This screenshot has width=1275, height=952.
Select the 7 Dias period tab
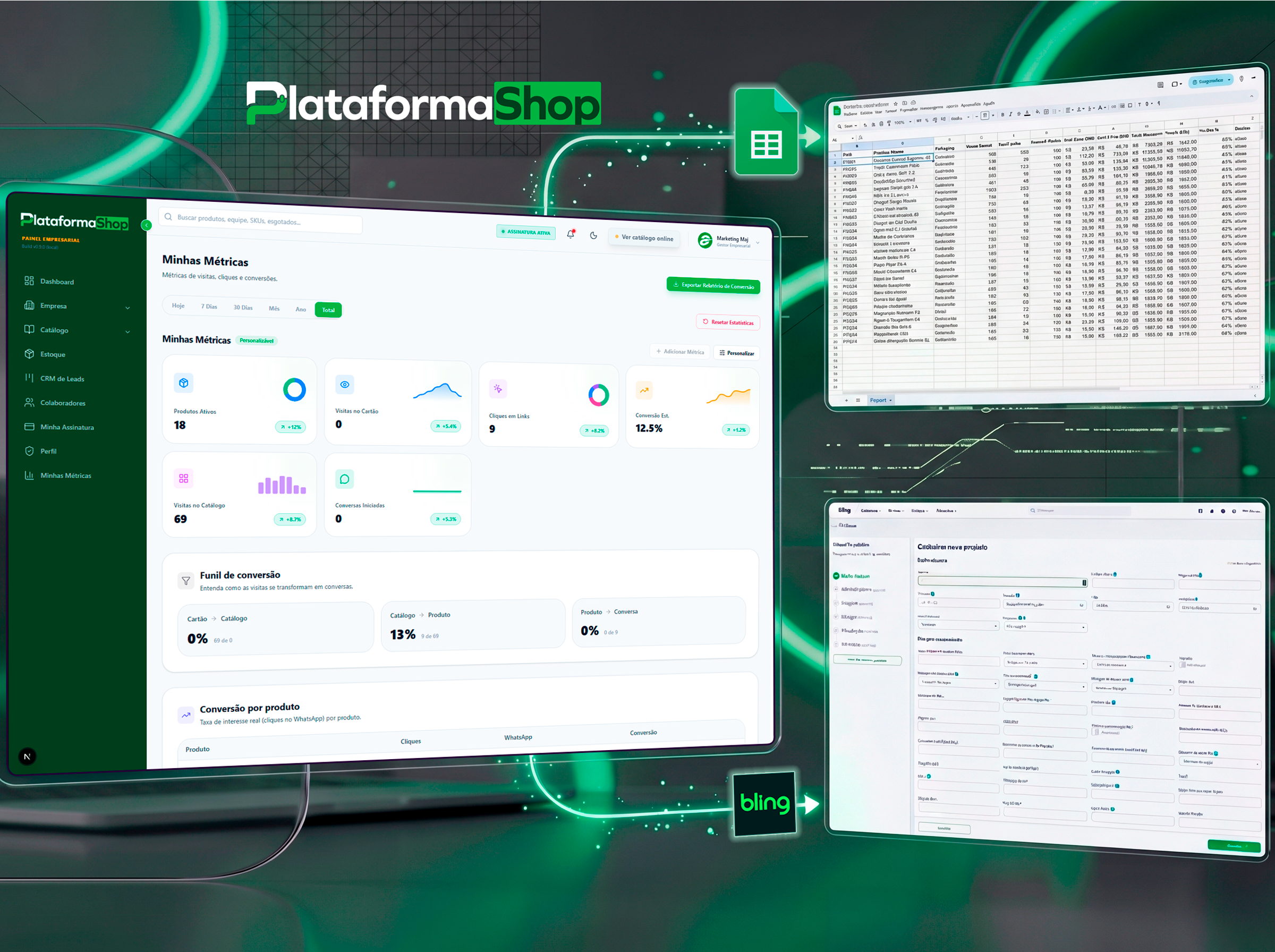(209, 307)
